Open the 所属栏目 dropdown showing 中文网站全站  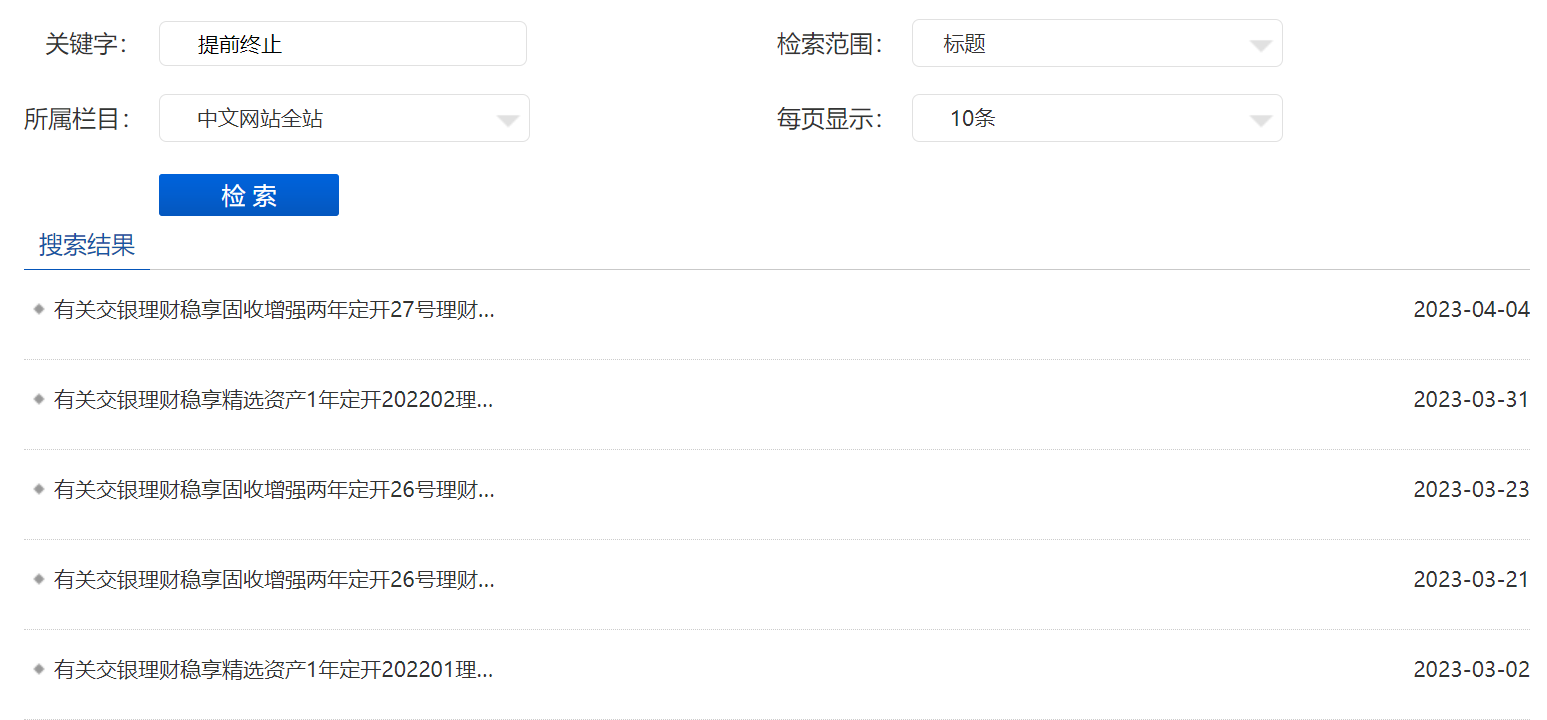(x=343, y=119)
